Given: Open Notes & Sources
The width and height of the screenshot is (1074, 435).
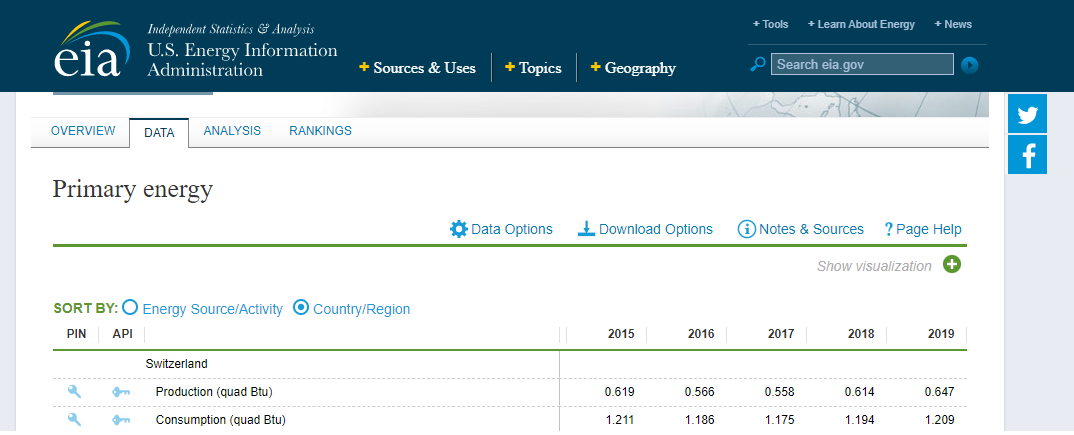Looking at the screenshot, I should [800, 229].
